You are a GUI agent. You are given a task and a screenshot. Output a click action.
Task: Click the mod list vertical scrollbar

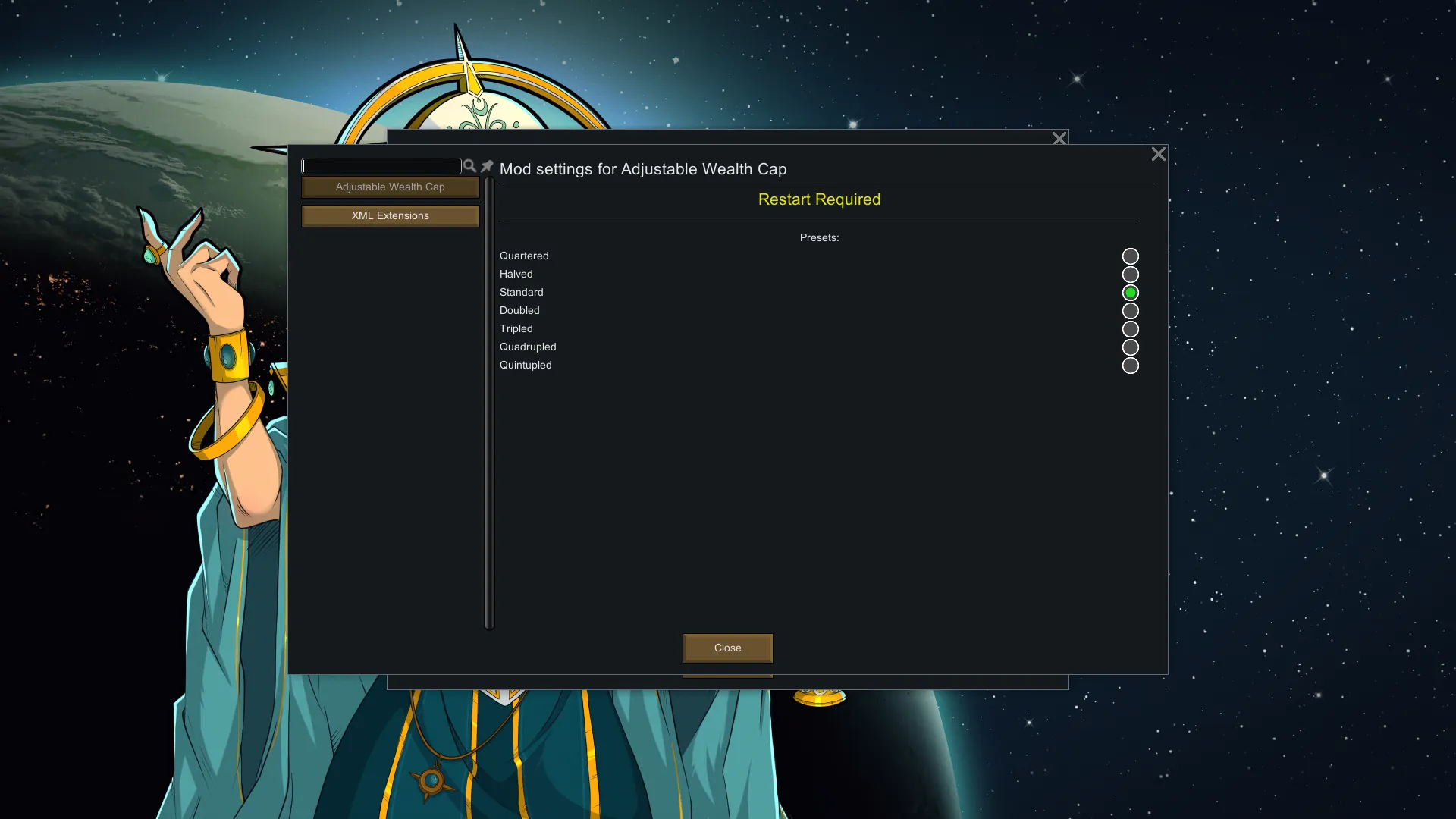489,402
